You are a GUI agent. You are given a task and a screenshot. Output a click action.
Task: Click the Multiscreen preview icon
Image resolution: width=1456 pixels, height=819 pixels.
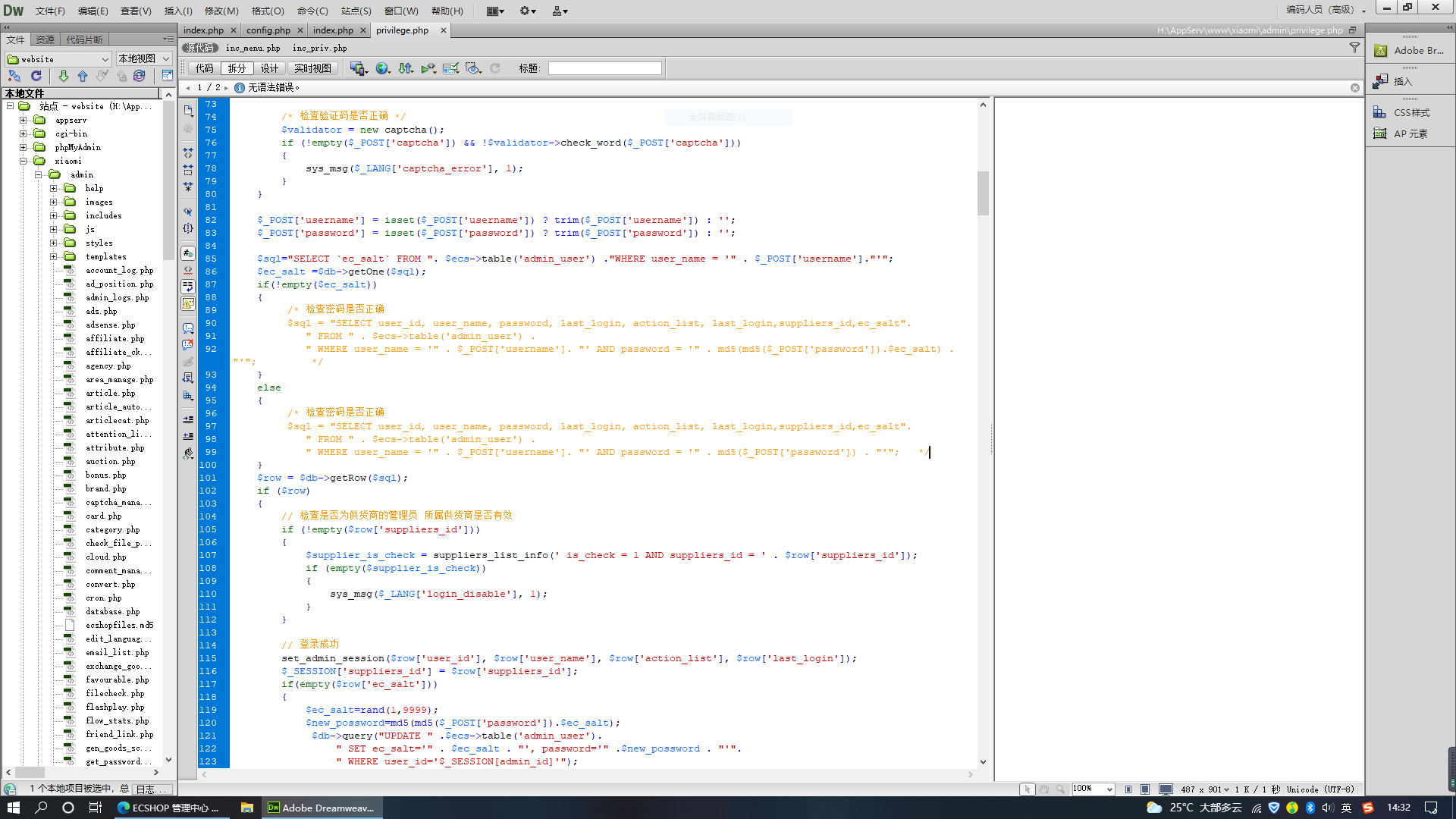tap(358, 68)
